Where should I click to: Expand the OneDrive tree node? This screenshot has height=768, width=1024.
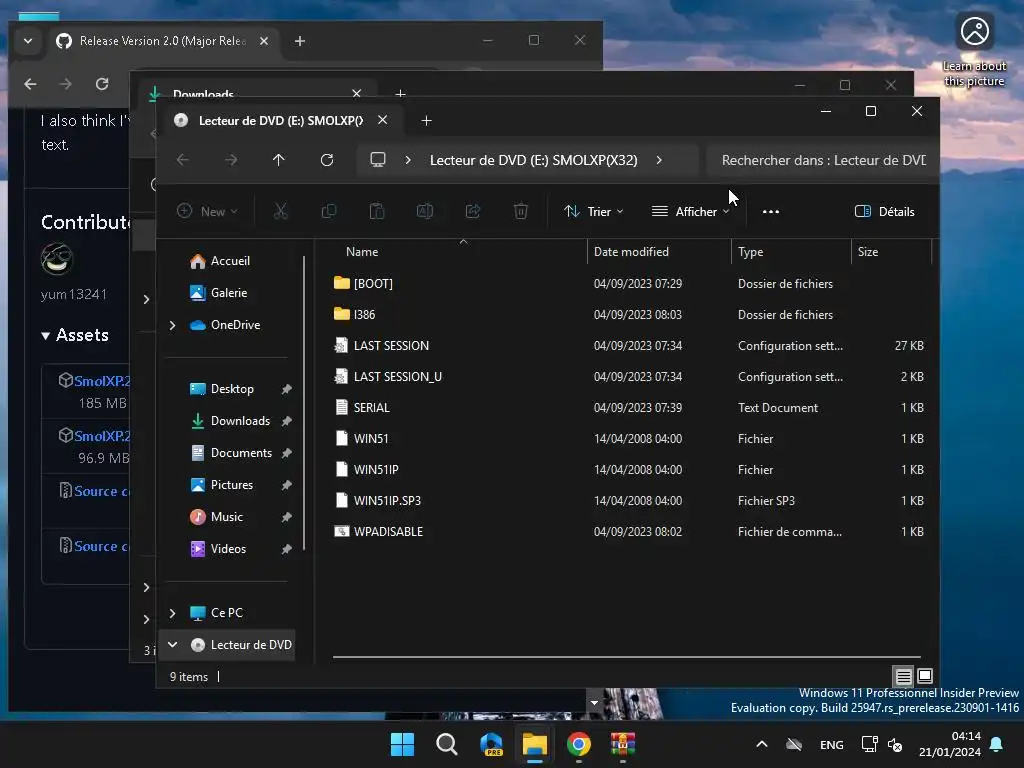[172, 325]
